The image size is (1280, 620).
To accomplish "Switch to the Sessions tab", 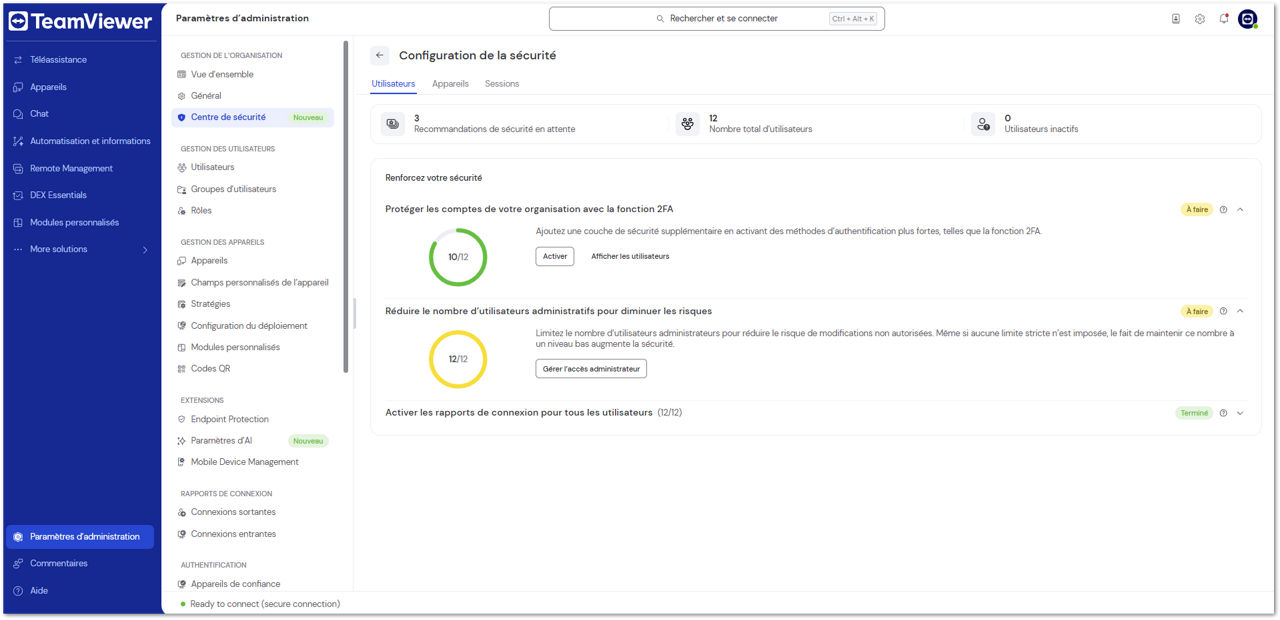I will click(502, 84).
